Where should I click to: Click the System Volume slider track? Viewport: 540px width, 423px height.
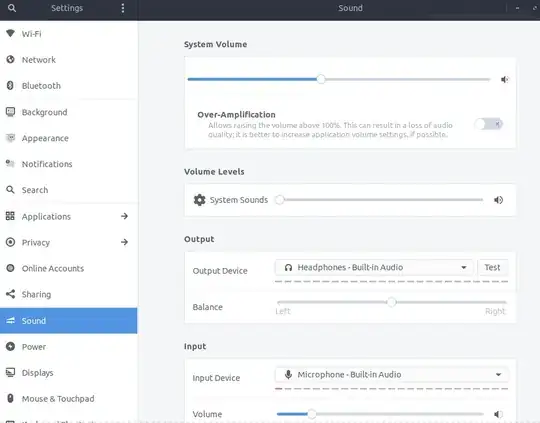(x=339, y=80)
